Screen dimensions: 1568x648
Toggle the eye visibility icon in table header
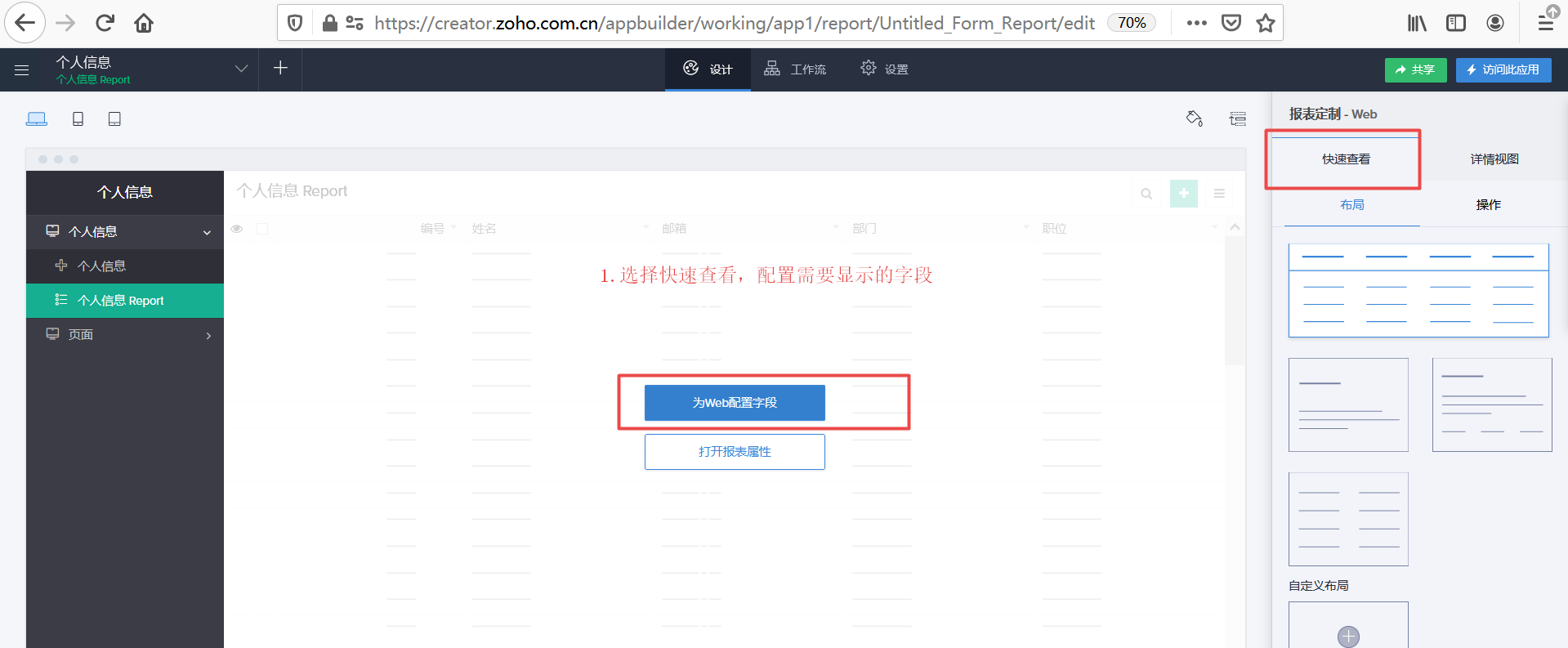pos(237,229)
